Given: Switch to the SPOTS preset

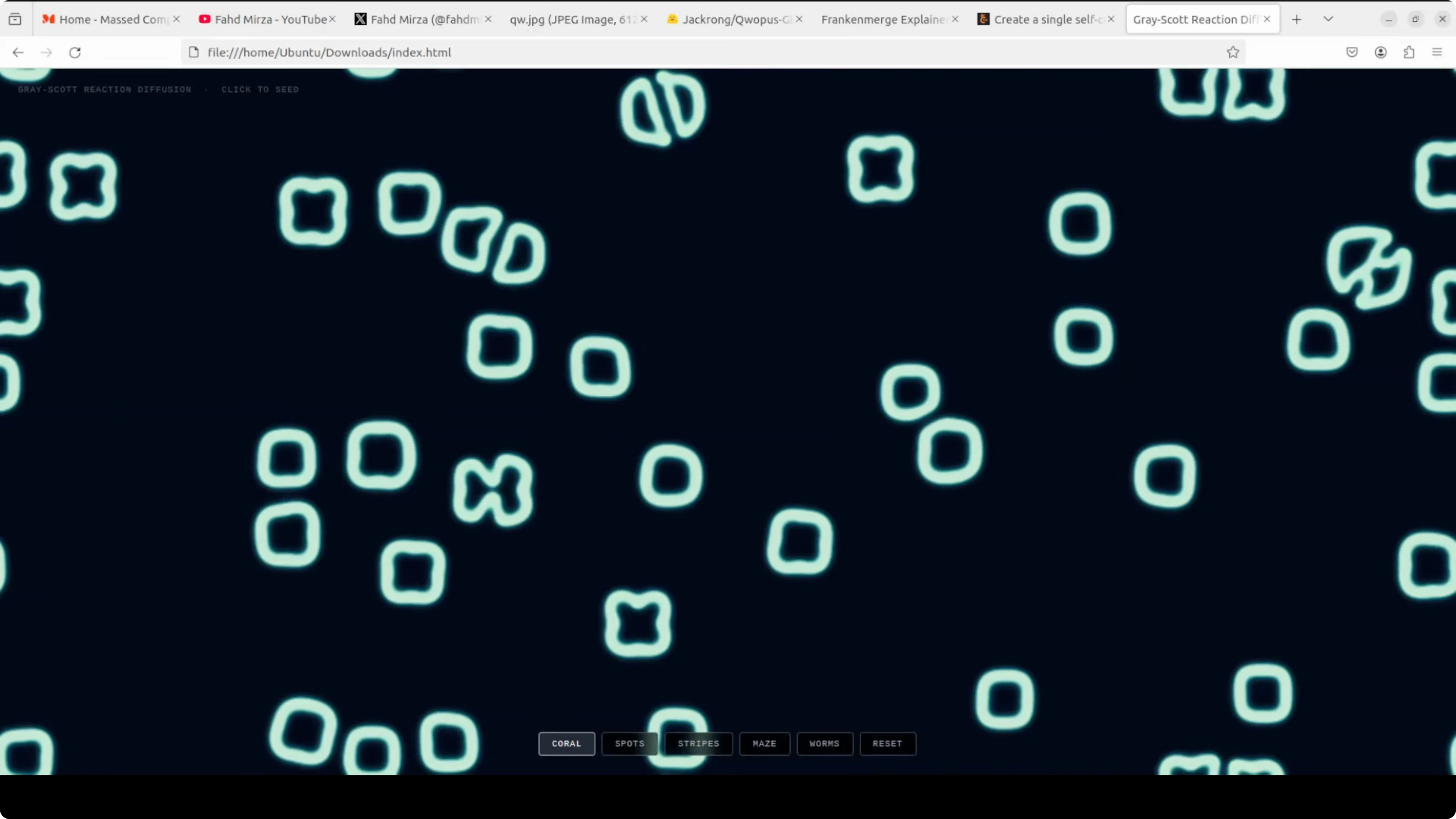Looking at the screenshot, I should pos(629,743).
